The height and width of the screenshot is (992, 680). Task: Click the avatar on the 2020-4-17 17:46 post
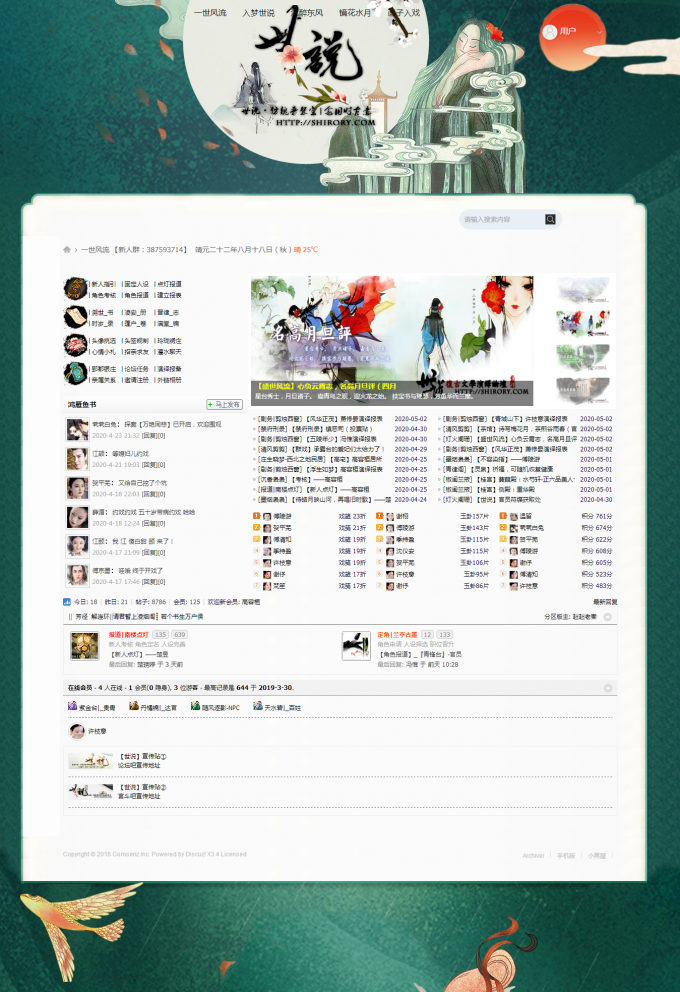[x=77, y=576]
